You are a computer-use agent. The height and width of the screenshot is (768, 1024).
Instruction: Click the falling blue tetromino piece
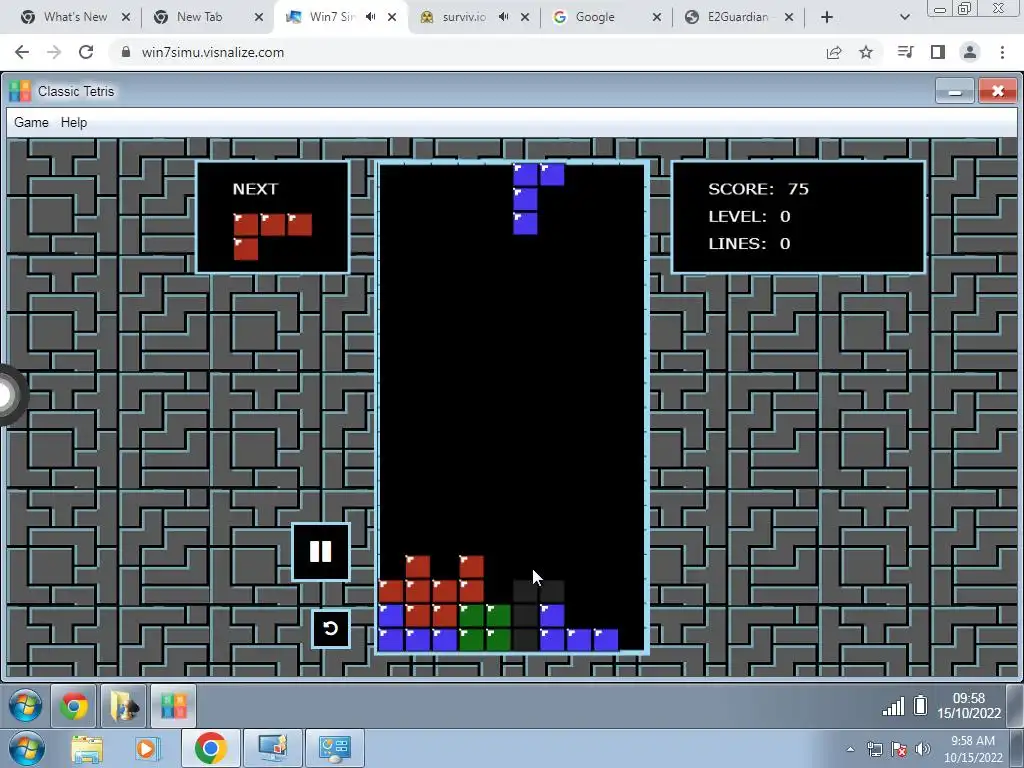(x=538, y=199)
